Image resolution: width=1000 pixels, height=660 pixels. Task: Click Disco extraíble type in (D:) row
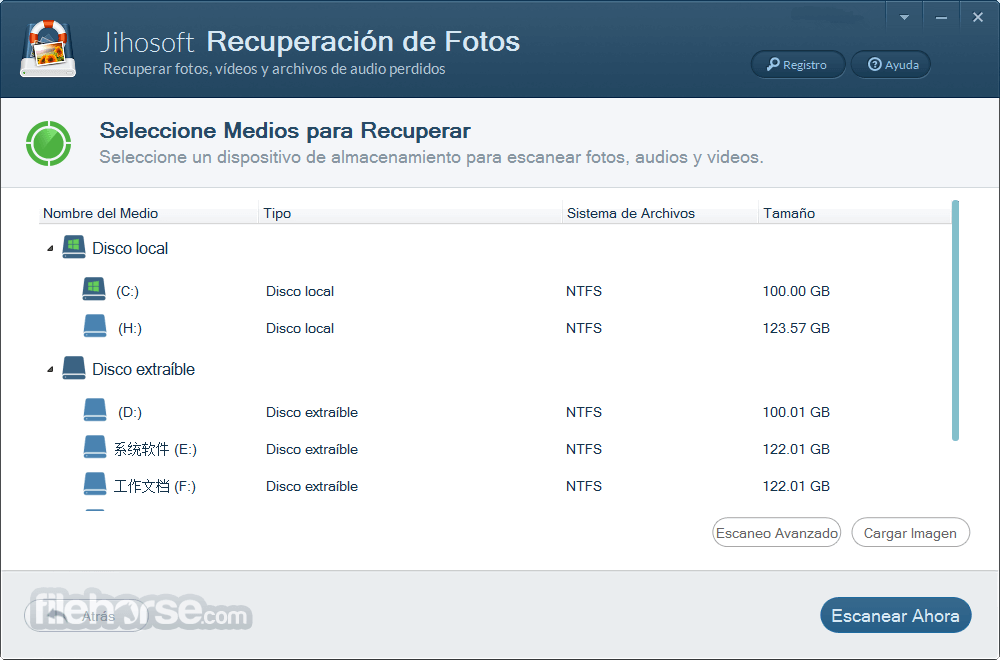tap(312, 413)
